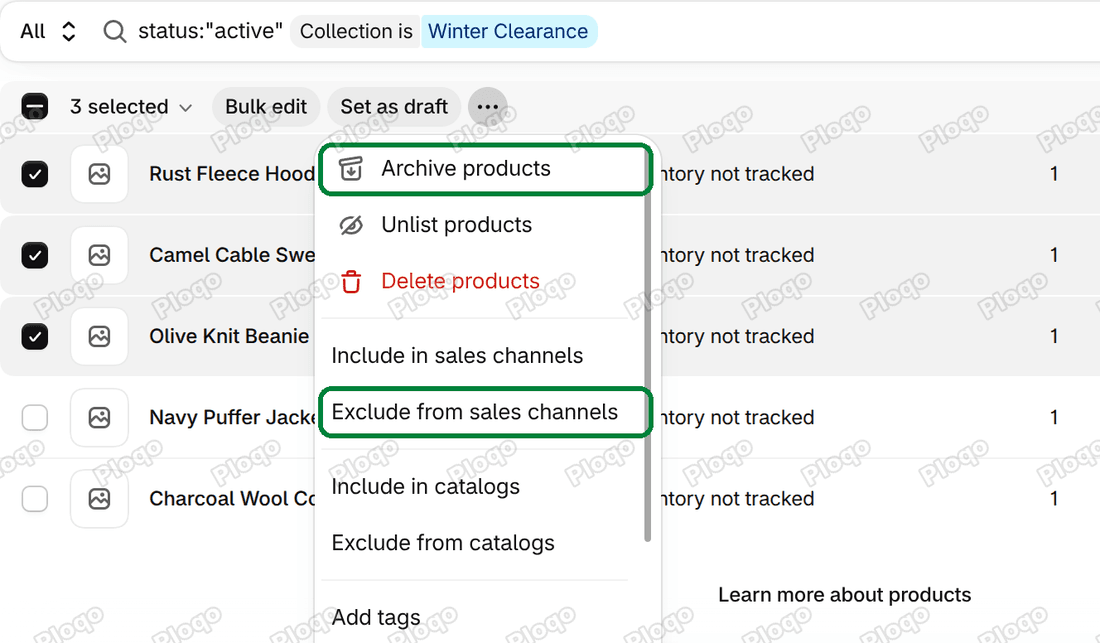Viewport: 1100px width, 643px height.
Task: Check the Charcoal Wool Co checkbox
Action: click(34, 499)
